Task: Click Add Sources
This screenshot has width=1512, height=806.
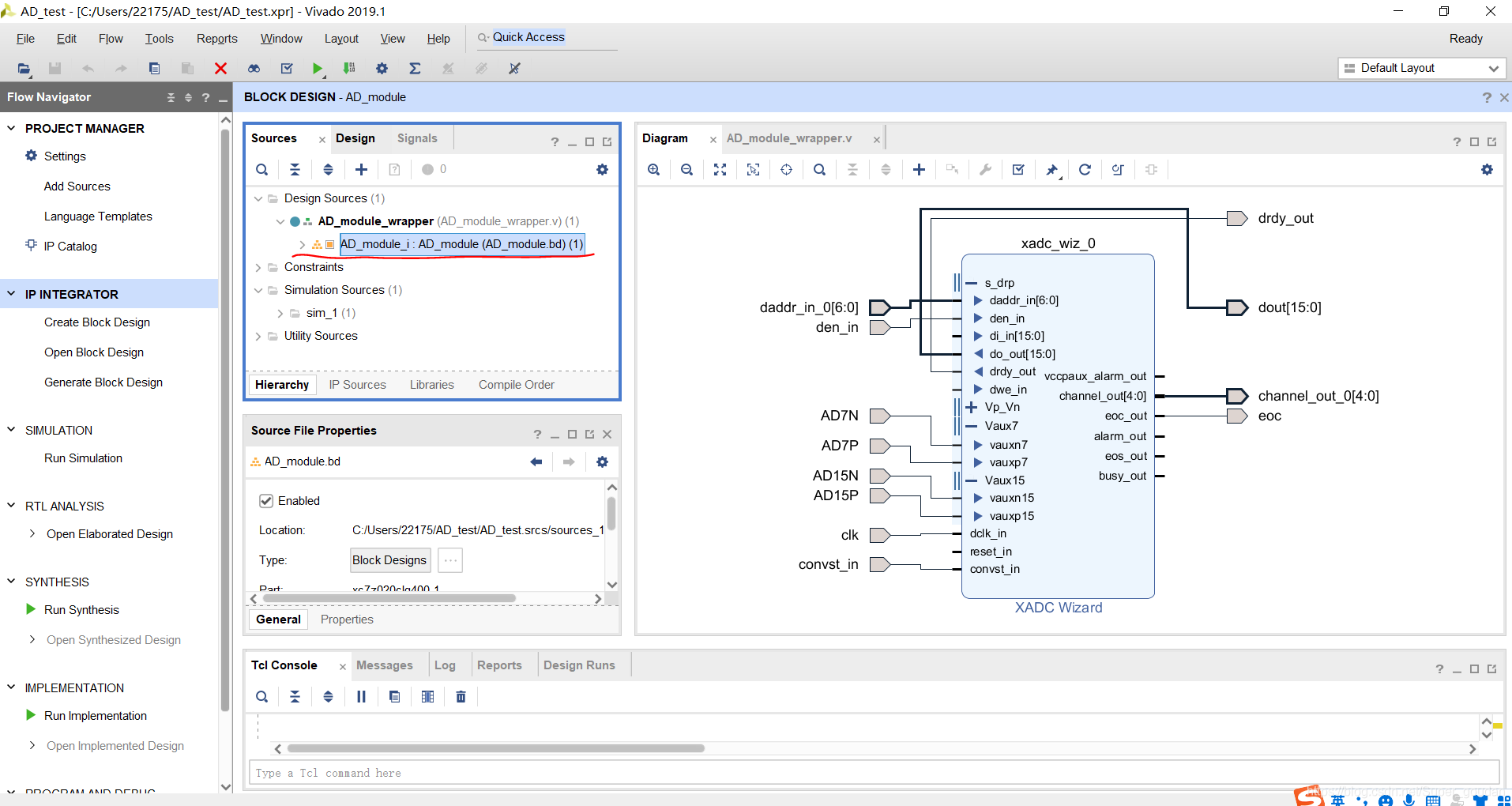Action: tap(77, 186)
